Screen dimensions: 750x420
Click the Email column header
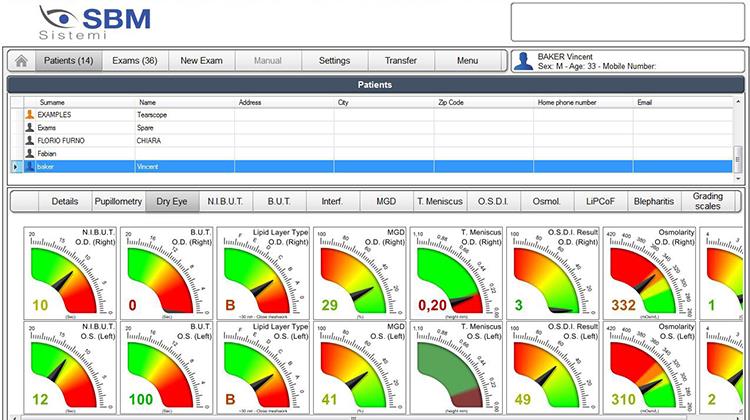(x=683, y=102)
